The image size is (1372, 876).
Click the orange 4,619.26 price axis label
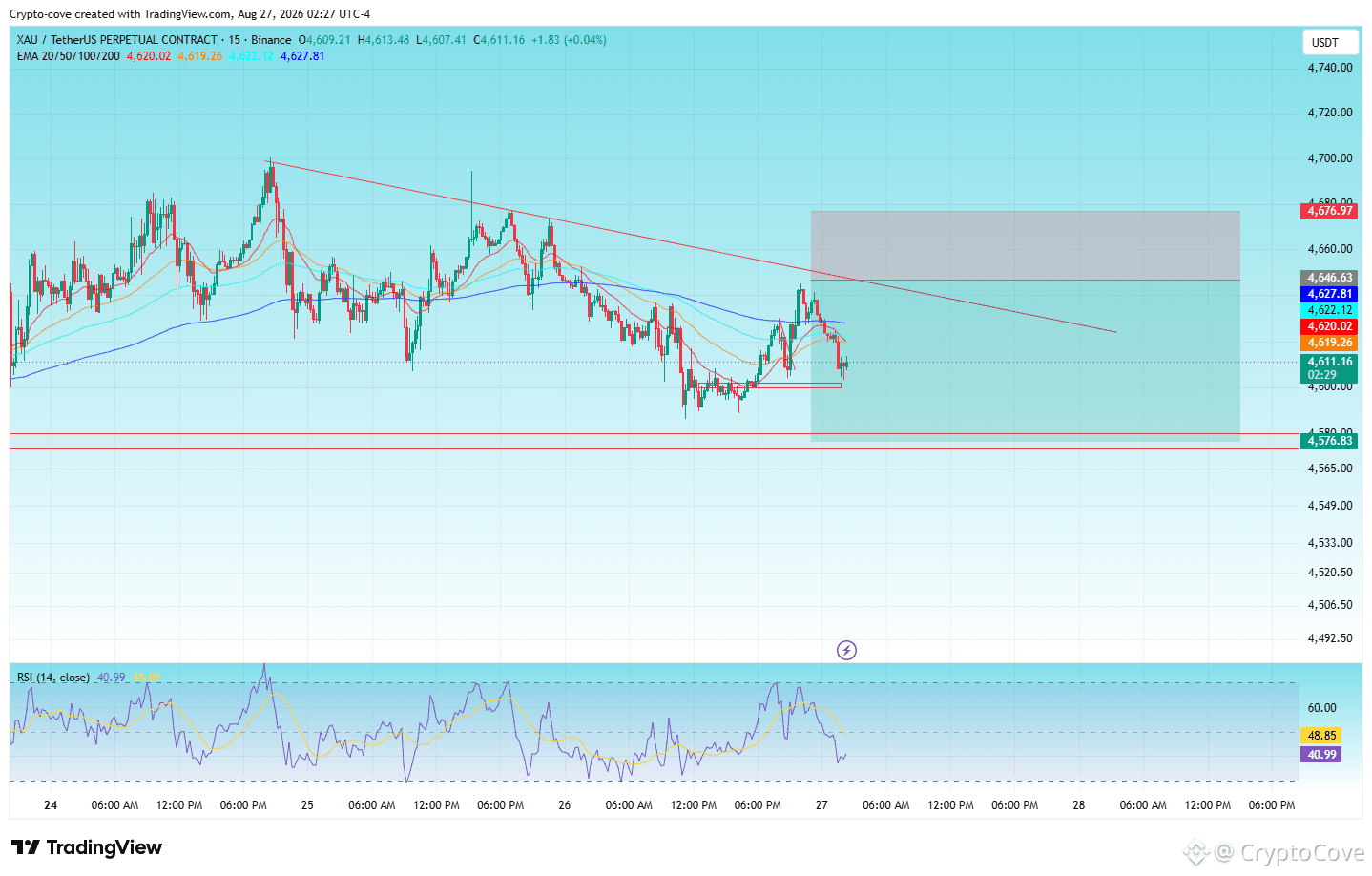1329,343
